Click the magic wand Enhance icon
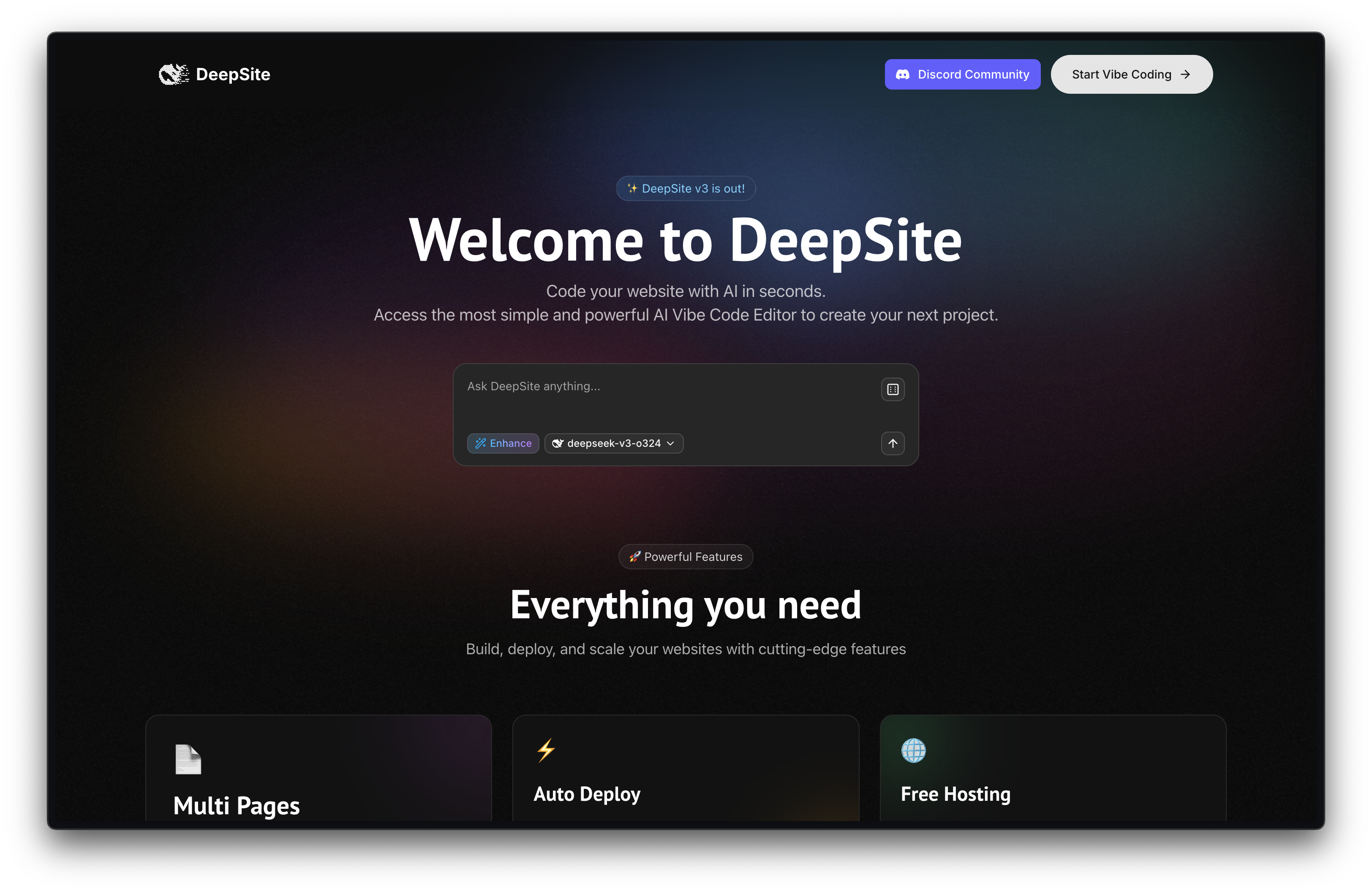This screenshot has width=1372, height=892. [480, 443]
